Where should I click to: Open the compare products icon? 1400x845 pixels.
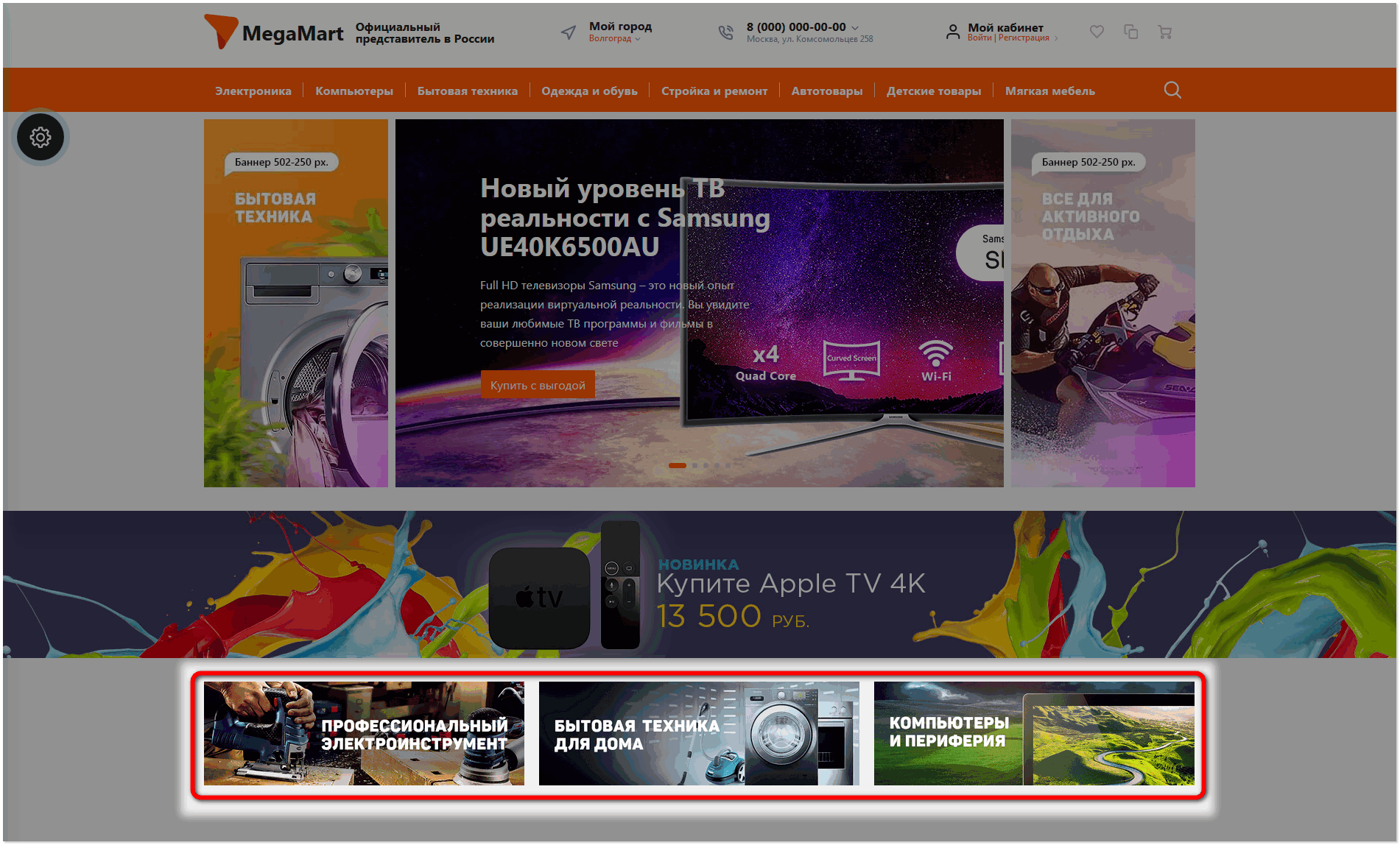point(1130,32)
